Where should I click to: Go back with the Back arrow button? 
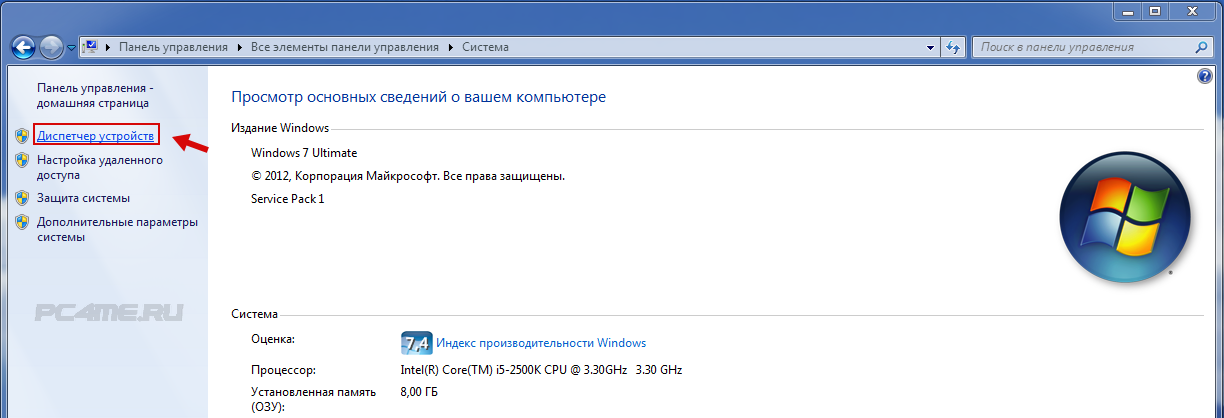tap(24, 46)
